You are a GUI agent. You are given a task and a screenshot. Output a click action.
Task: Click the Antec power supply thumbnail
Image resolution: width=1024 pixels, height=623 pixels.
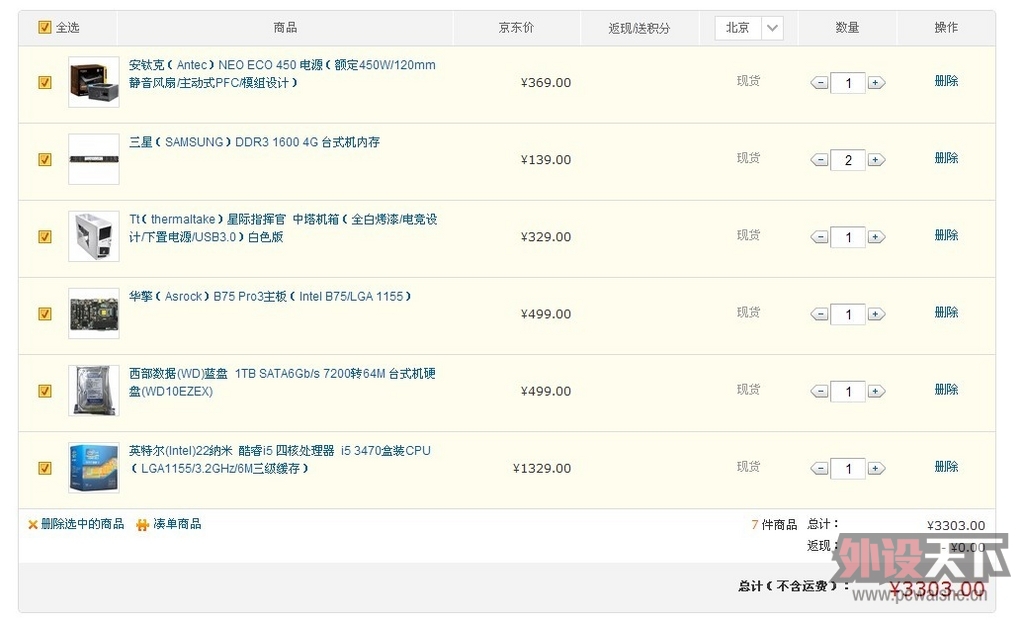(94, 82)
